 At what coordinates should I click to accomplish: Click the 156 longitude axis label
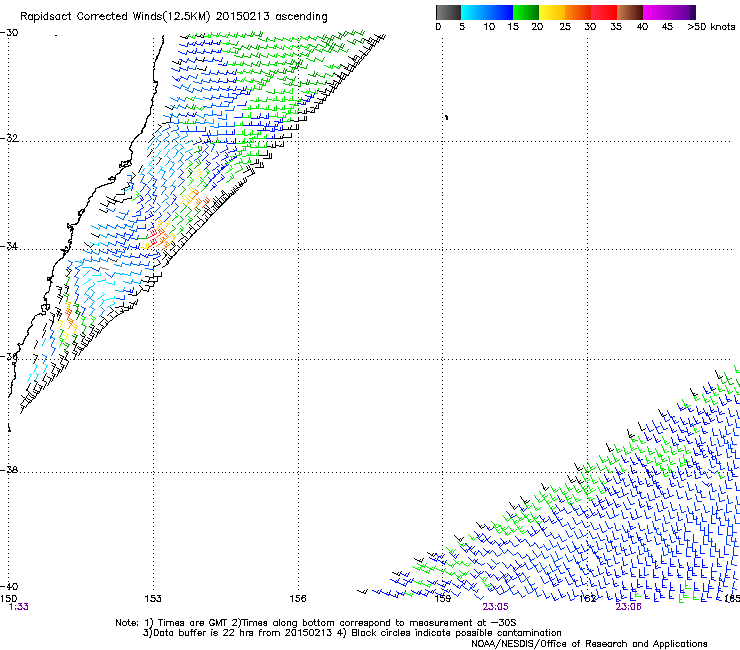[x=298, y=599]
